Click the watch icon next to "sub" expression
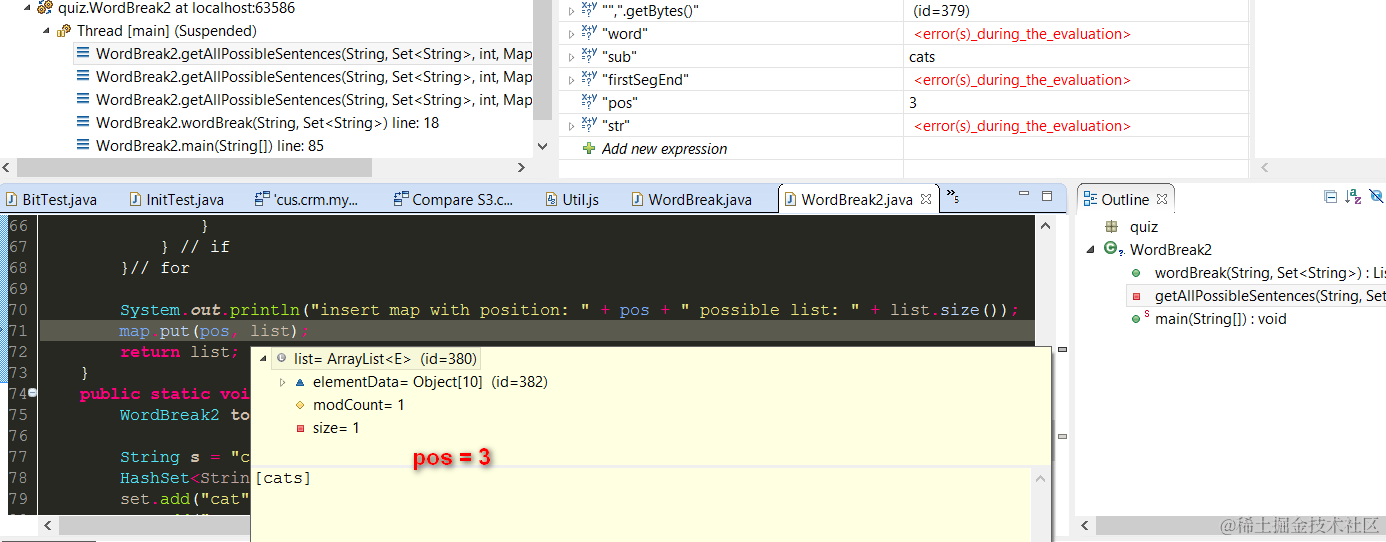 pyautogui.click(x=588, y=57)
